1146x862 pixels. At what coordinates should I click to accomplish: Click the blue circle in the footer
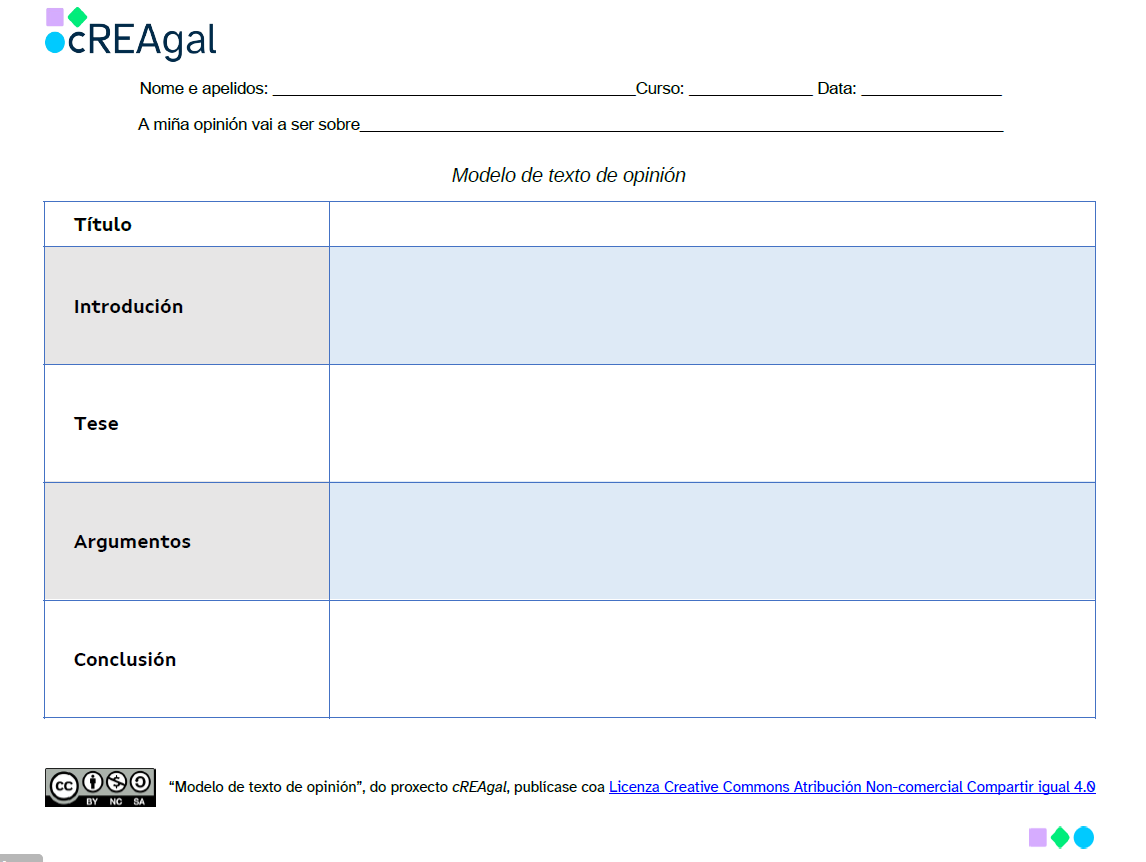click(1084, 837)
